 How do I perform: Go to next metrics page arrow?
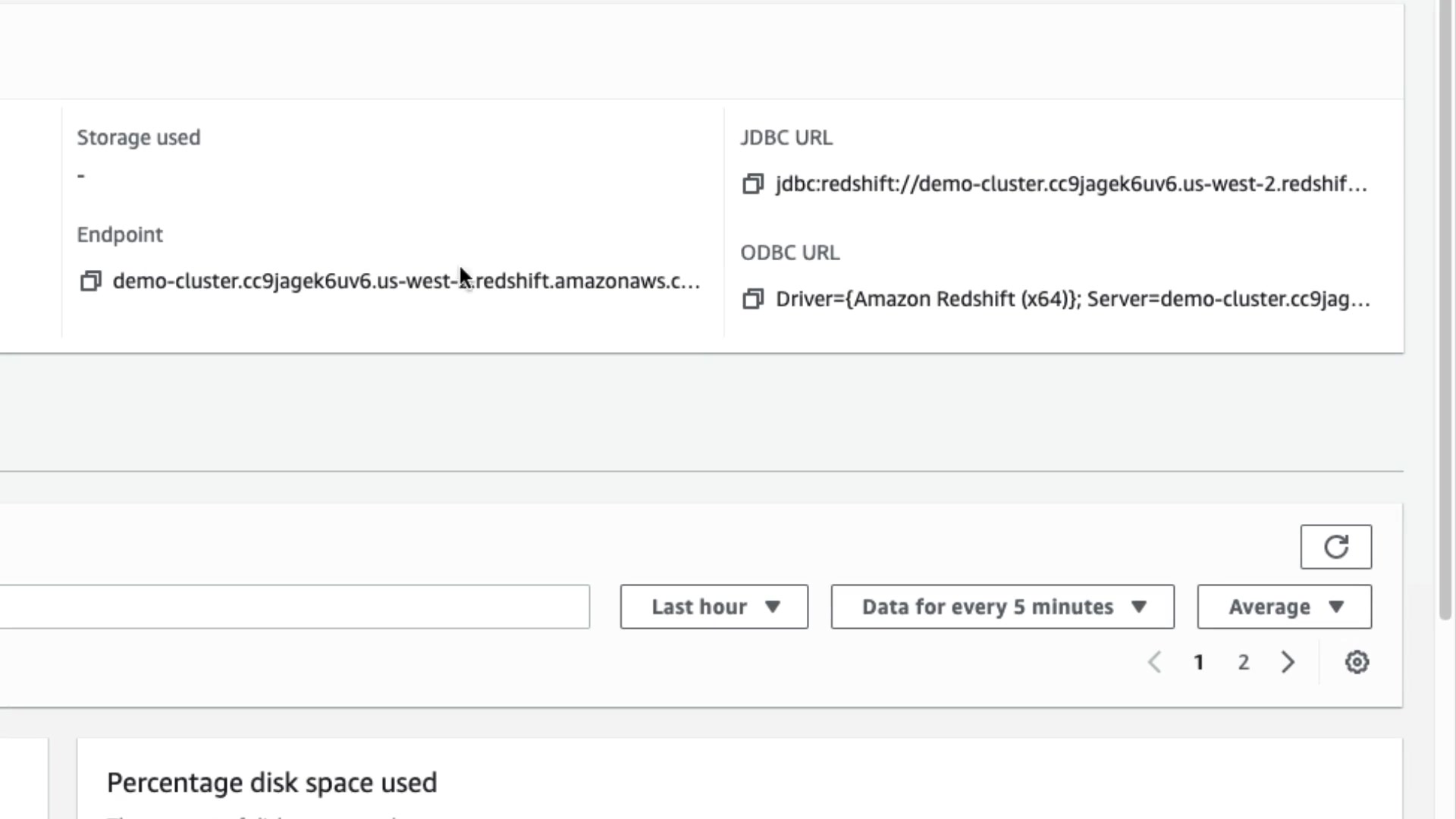pos(1288,662)
